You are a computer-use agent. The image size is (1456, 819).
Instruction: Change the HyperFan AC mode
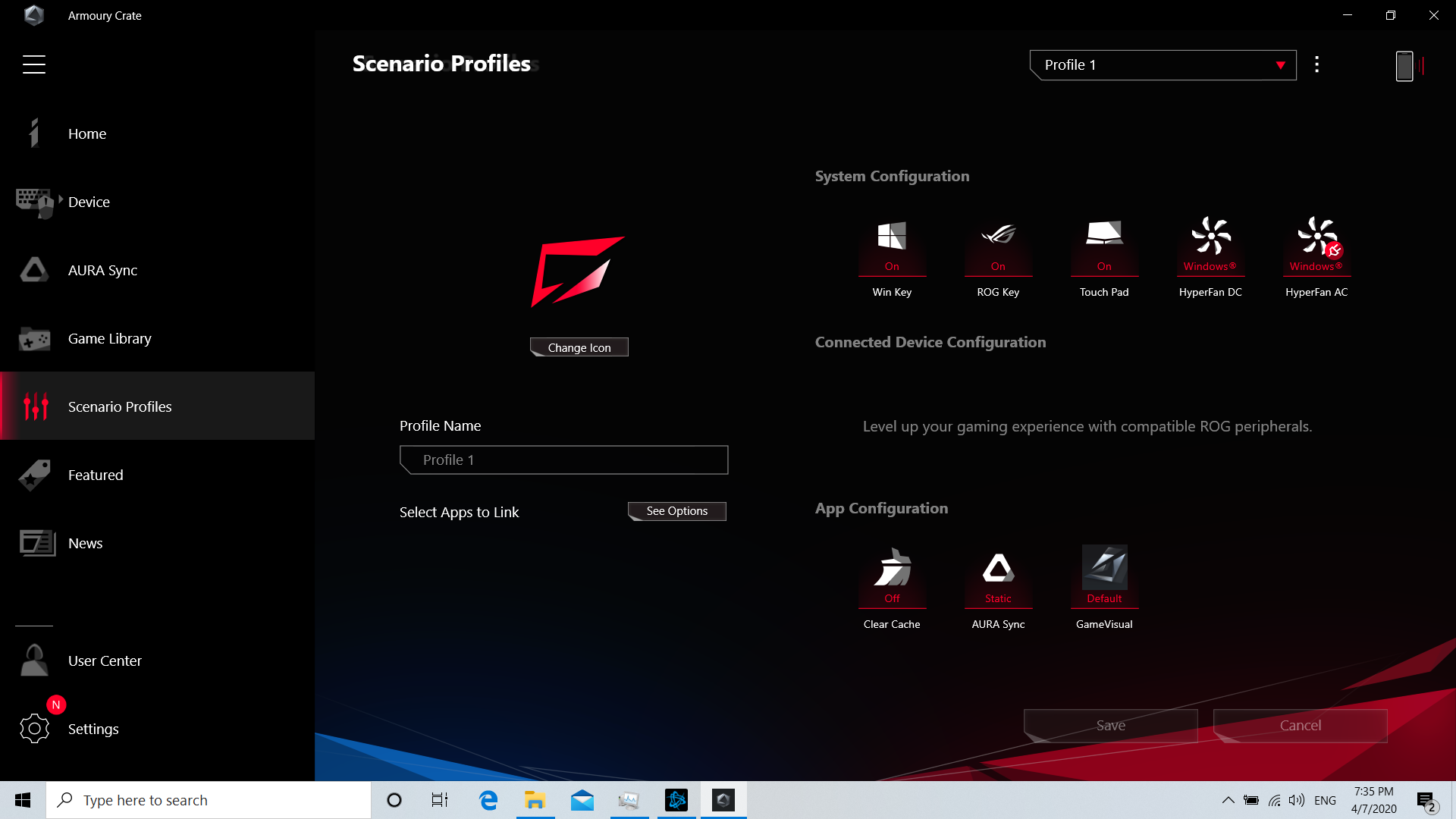[x=1316, y=258]
